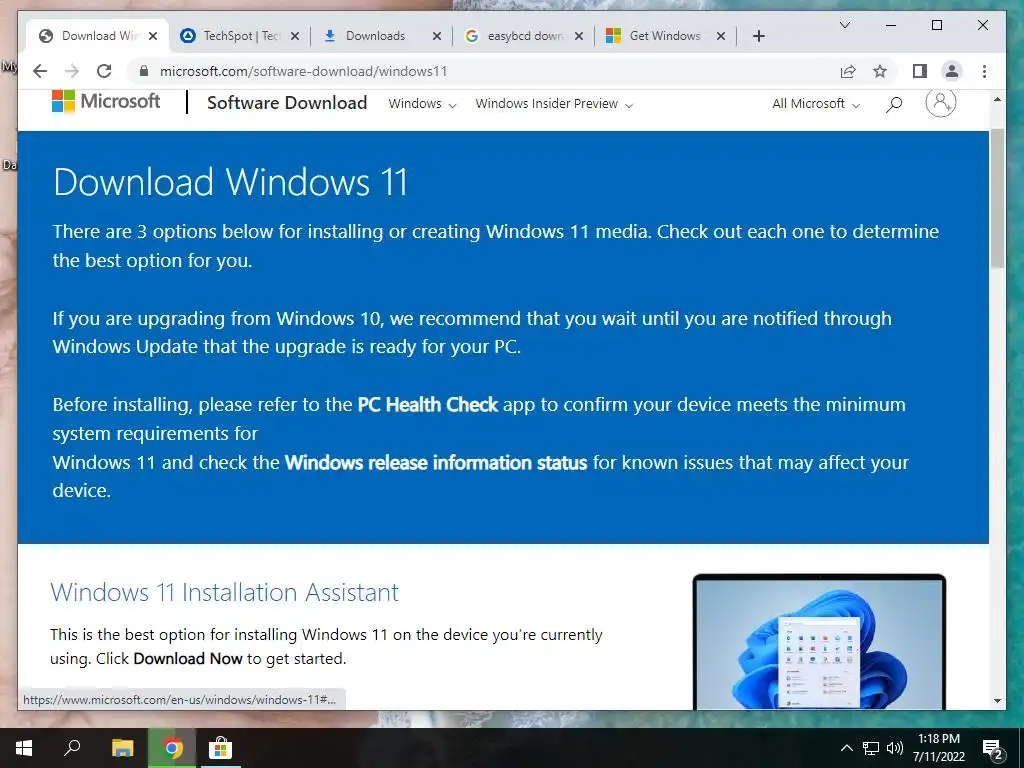Reload the Microsoft download page
The height and width of the screenshot is (768, 1024).
coord(104,71)
